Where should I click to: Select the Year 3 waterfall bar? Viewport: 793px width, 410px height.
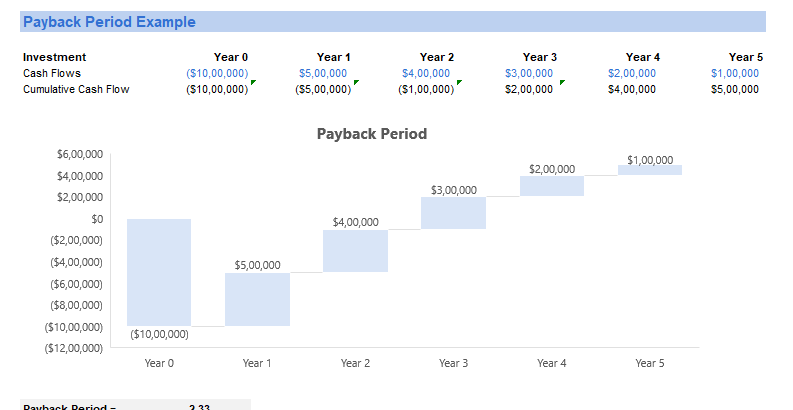453,213
